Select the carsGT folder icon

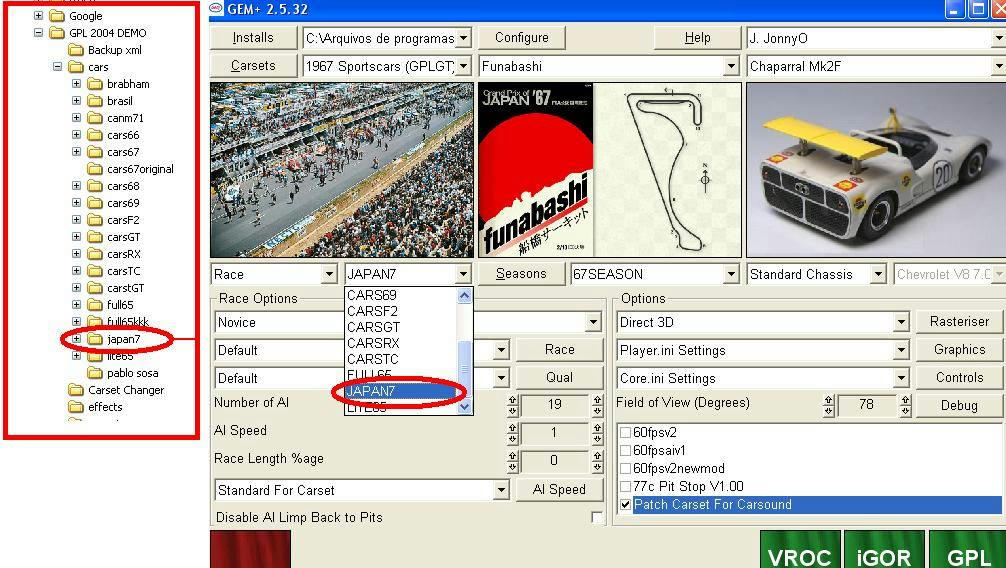point(96,237)
